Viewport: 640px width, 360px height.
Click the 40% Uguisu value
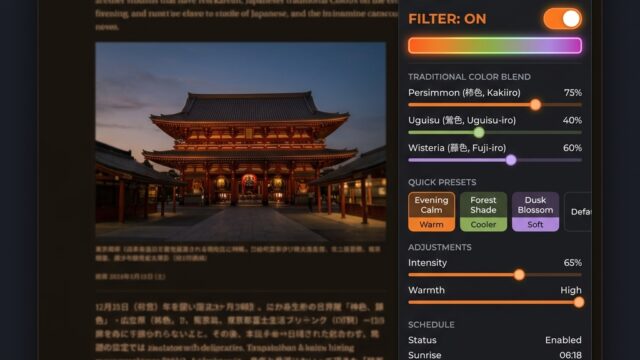(572, 120)
